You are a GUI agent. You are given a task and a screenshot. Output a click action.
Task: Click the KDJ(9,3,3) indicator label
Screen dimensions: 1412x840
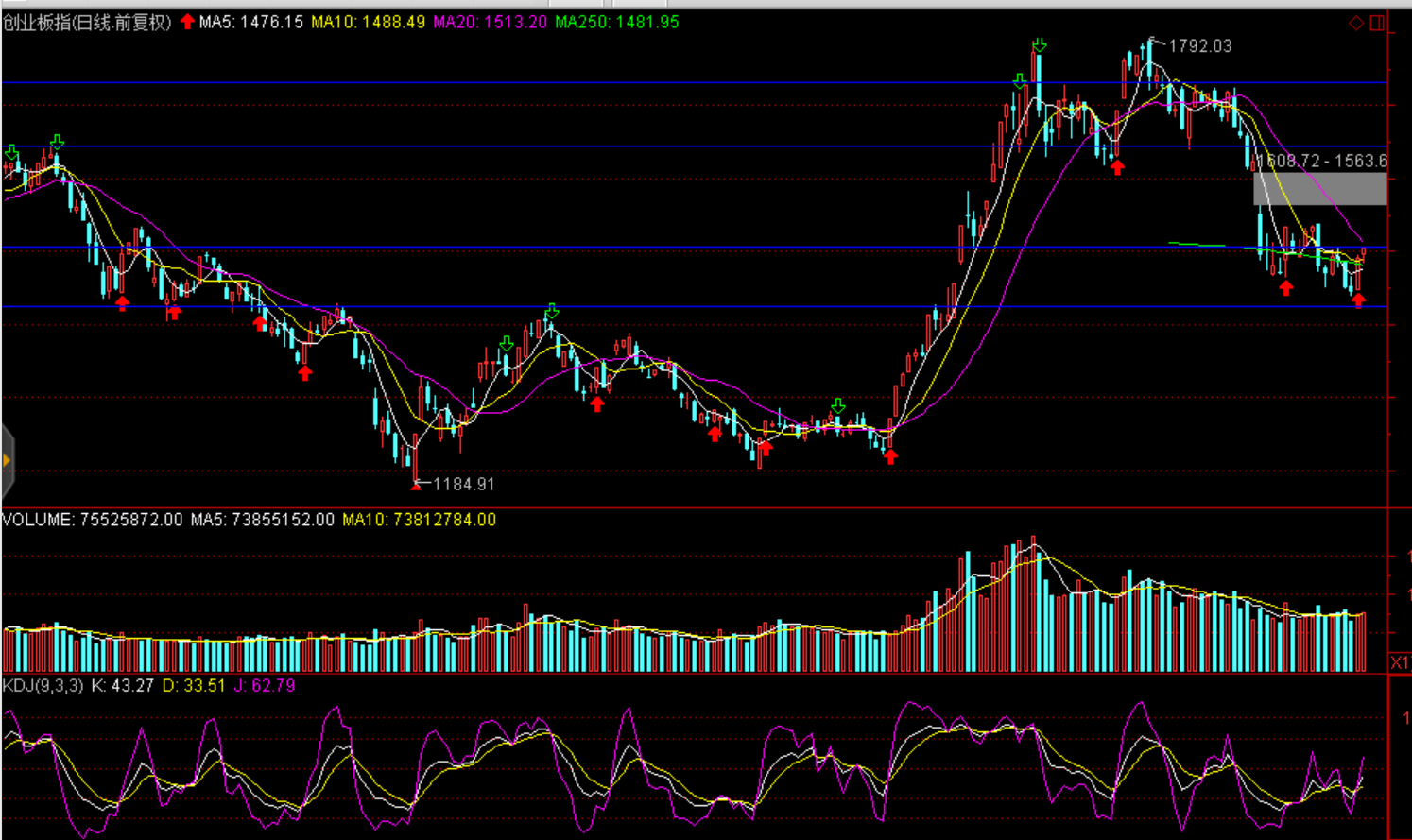[x=43, y=685]
